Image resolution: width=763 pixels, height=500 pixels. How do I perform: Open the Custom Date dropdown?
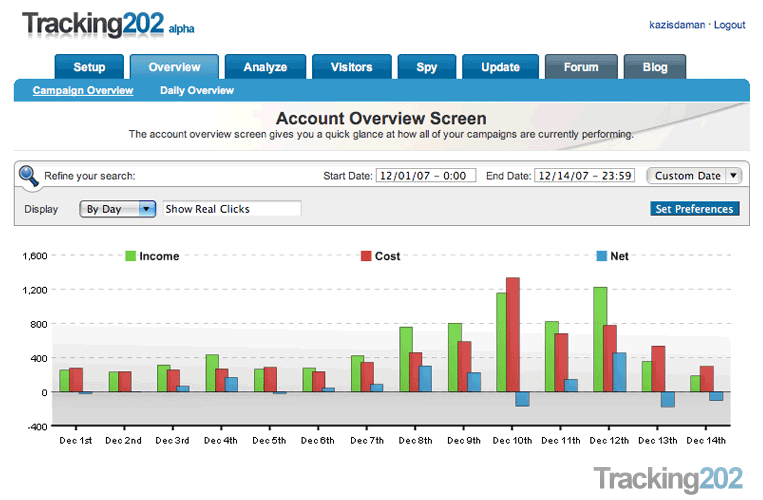tap(694, 176)
